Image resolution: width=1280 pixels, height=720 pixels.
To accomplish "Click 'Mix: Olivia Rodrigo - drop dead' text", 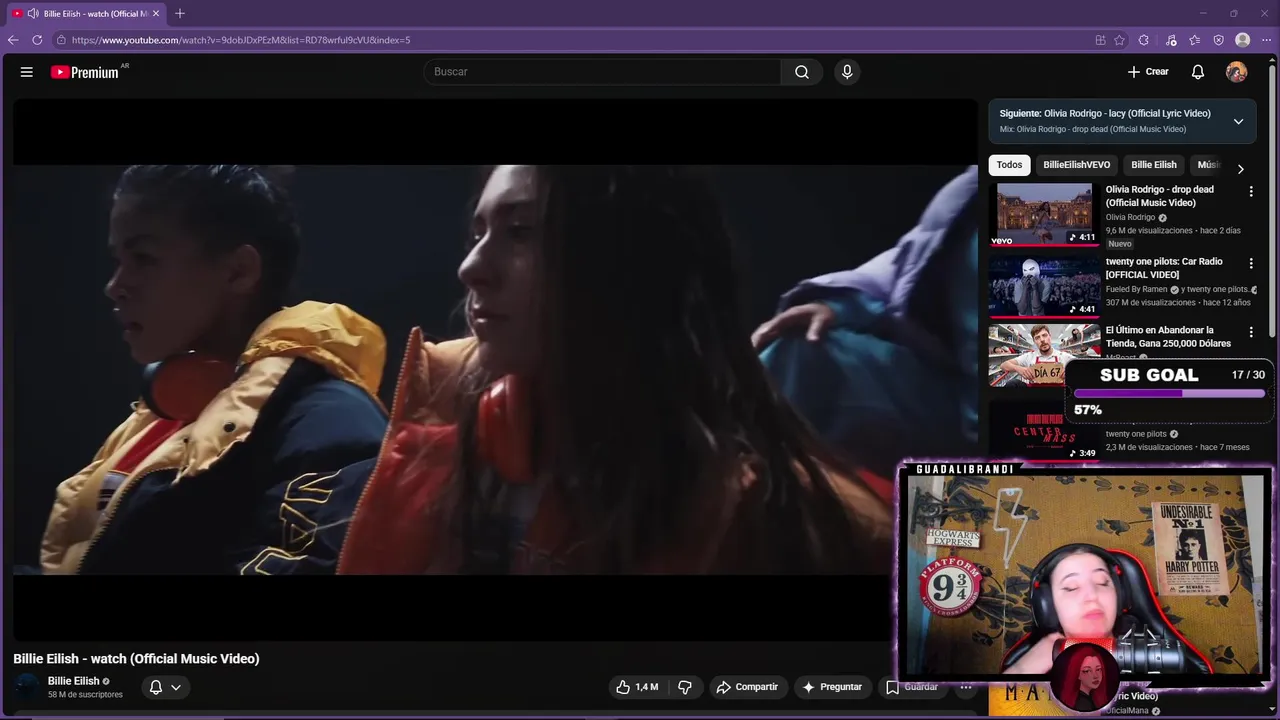I will pos(1093,129).
